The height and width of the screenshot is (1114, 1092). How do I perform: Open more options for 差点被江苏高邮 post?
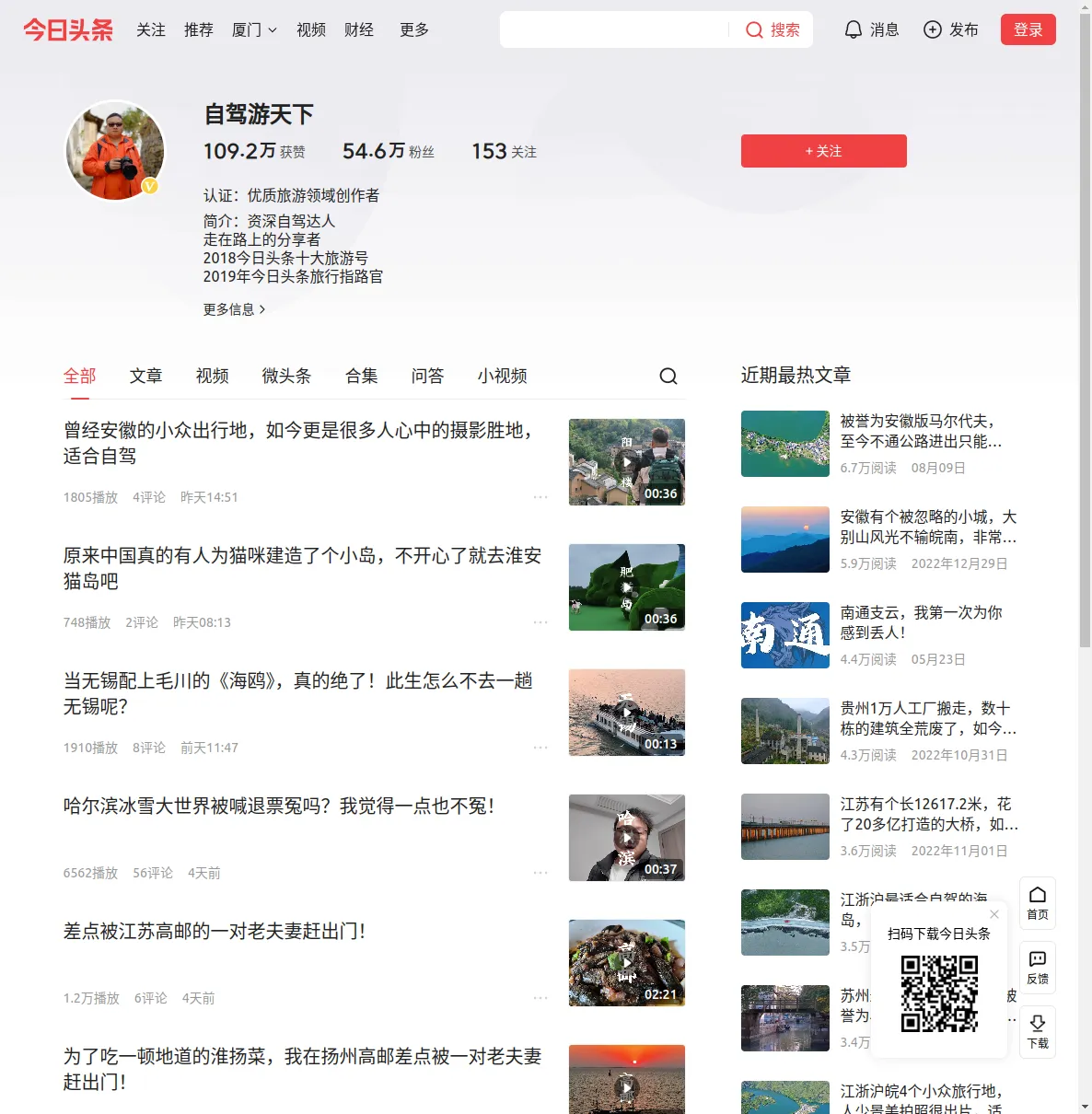pyautogui.click(x=540, y=998)
